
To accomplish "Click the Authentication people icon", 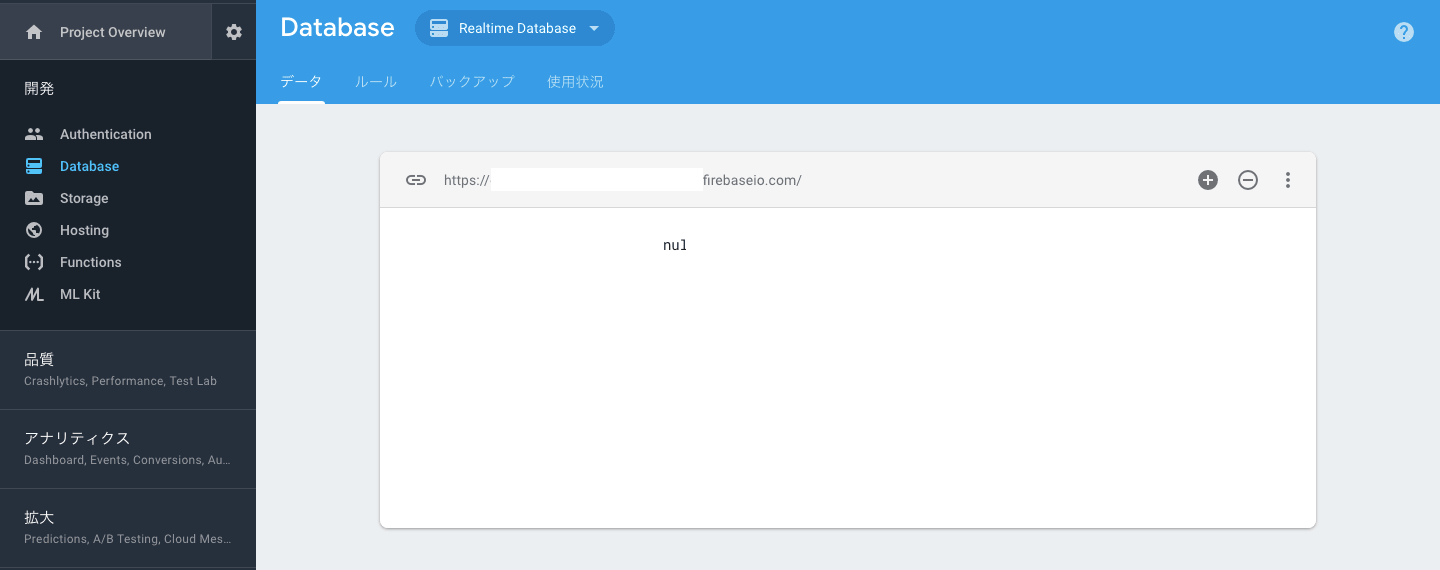I will pos(34,134).
